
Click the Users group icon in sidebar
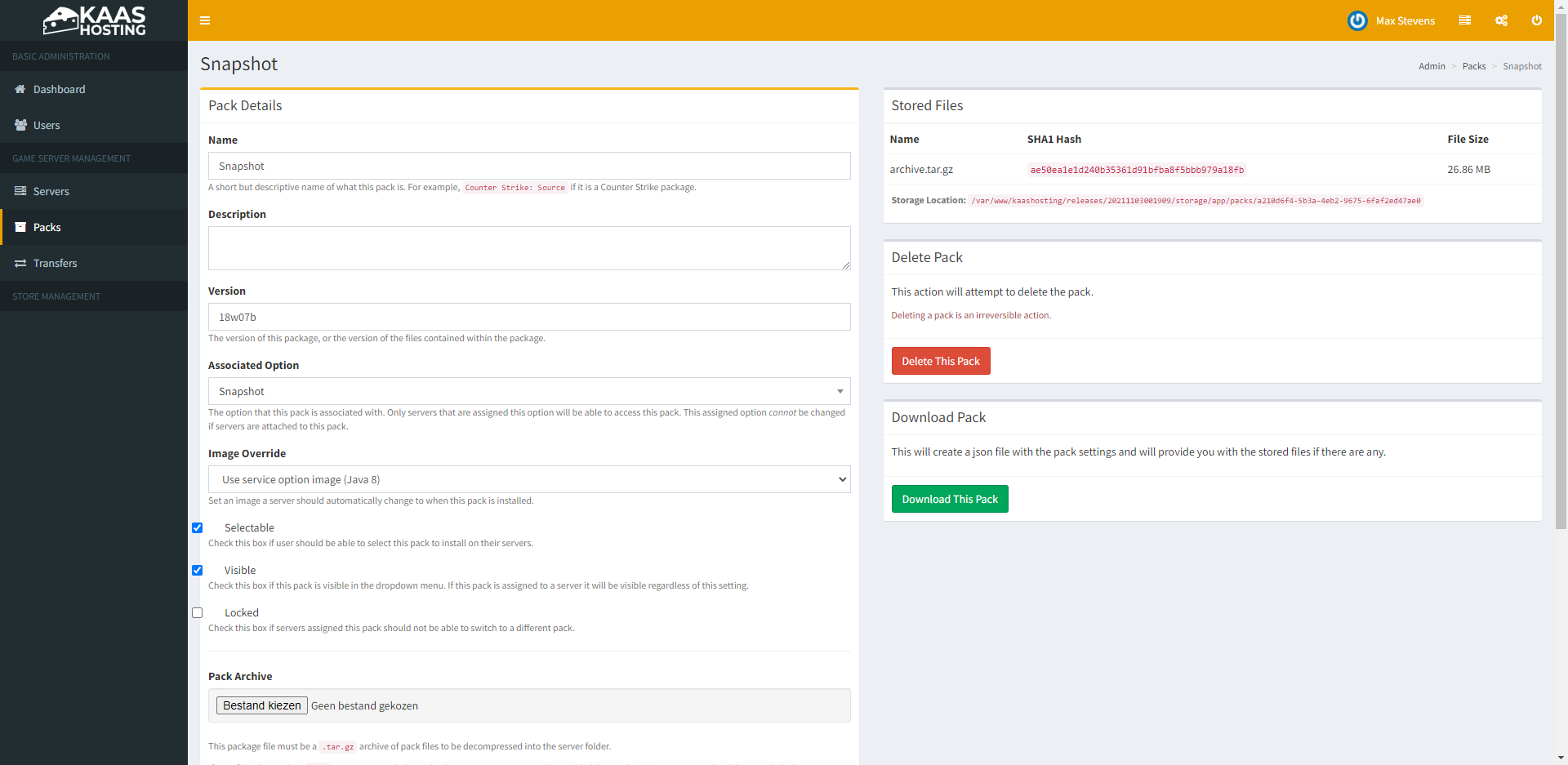(x=20, y=125)
